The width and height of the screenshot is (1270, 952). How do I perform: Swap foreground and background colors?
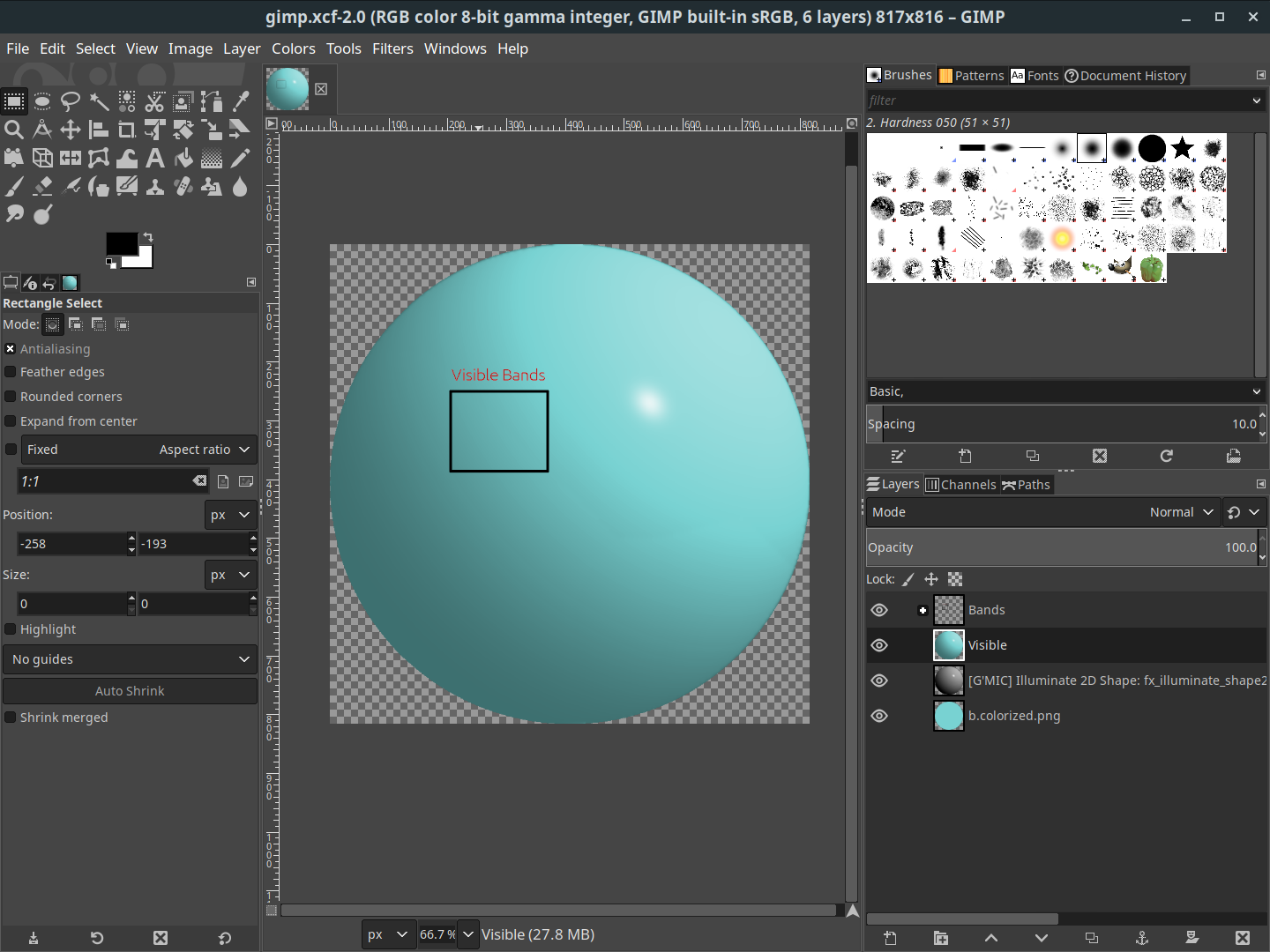pos(148,237)
